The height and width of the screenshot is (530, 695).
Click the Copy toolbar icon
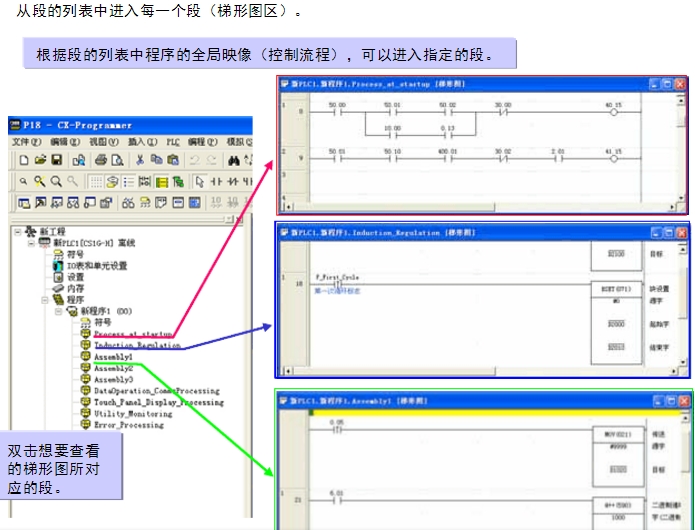[156, 160]
